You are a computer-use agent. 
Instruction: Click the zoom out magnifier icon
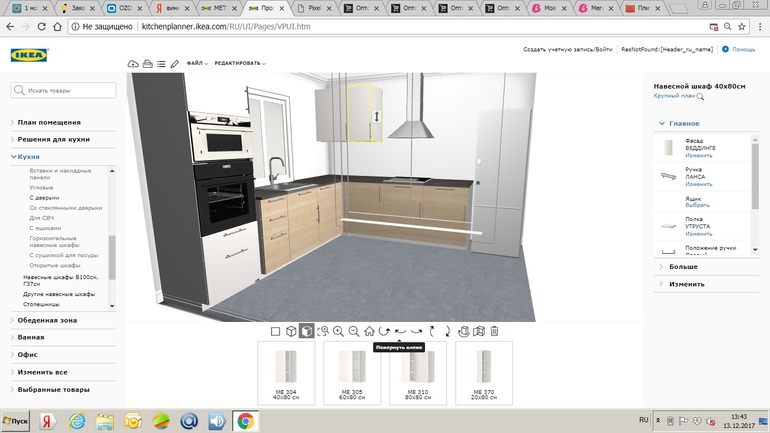(353, 331)
